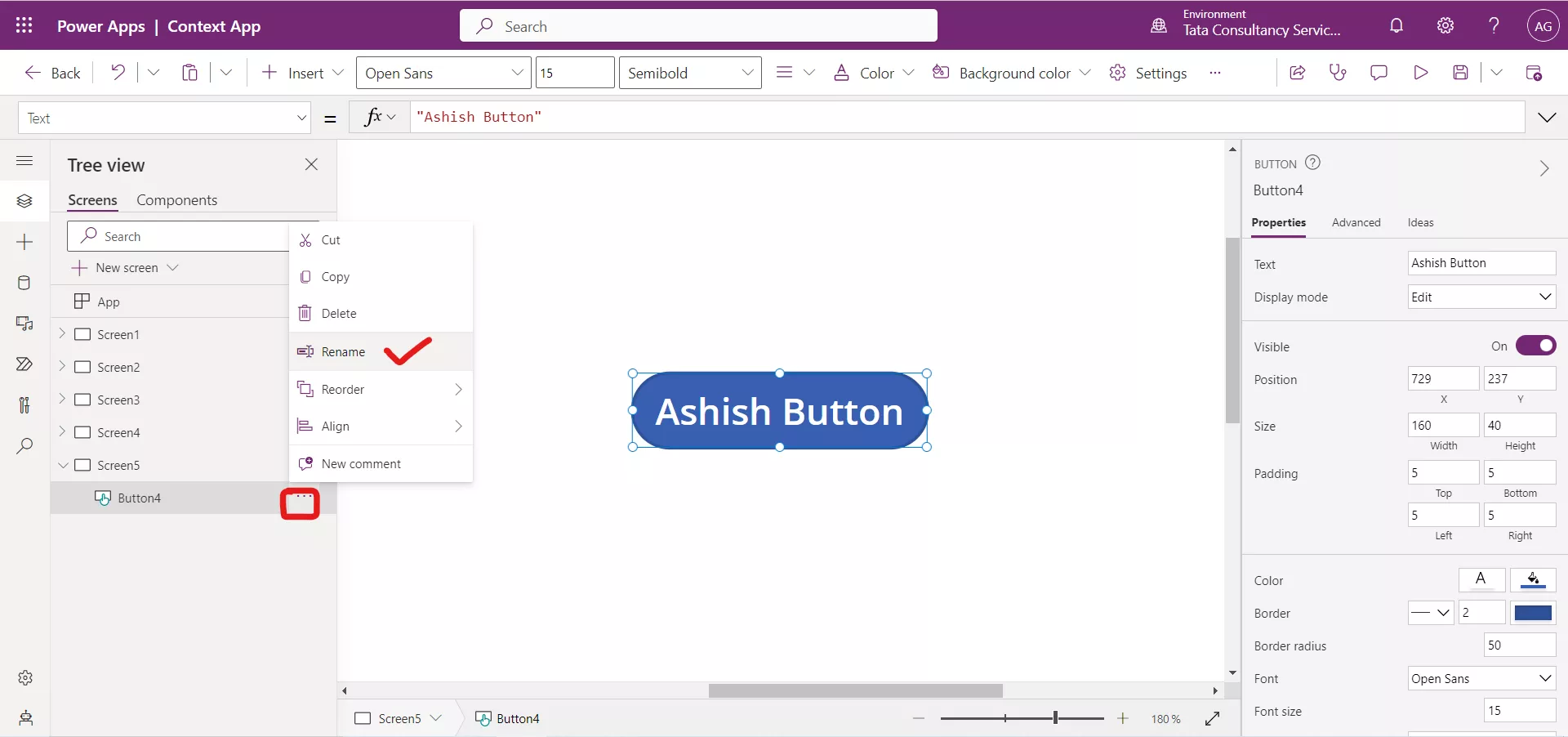Open the New screen dropdown
The width and height of the screenshot is (1568, 737).
point(173,267)
